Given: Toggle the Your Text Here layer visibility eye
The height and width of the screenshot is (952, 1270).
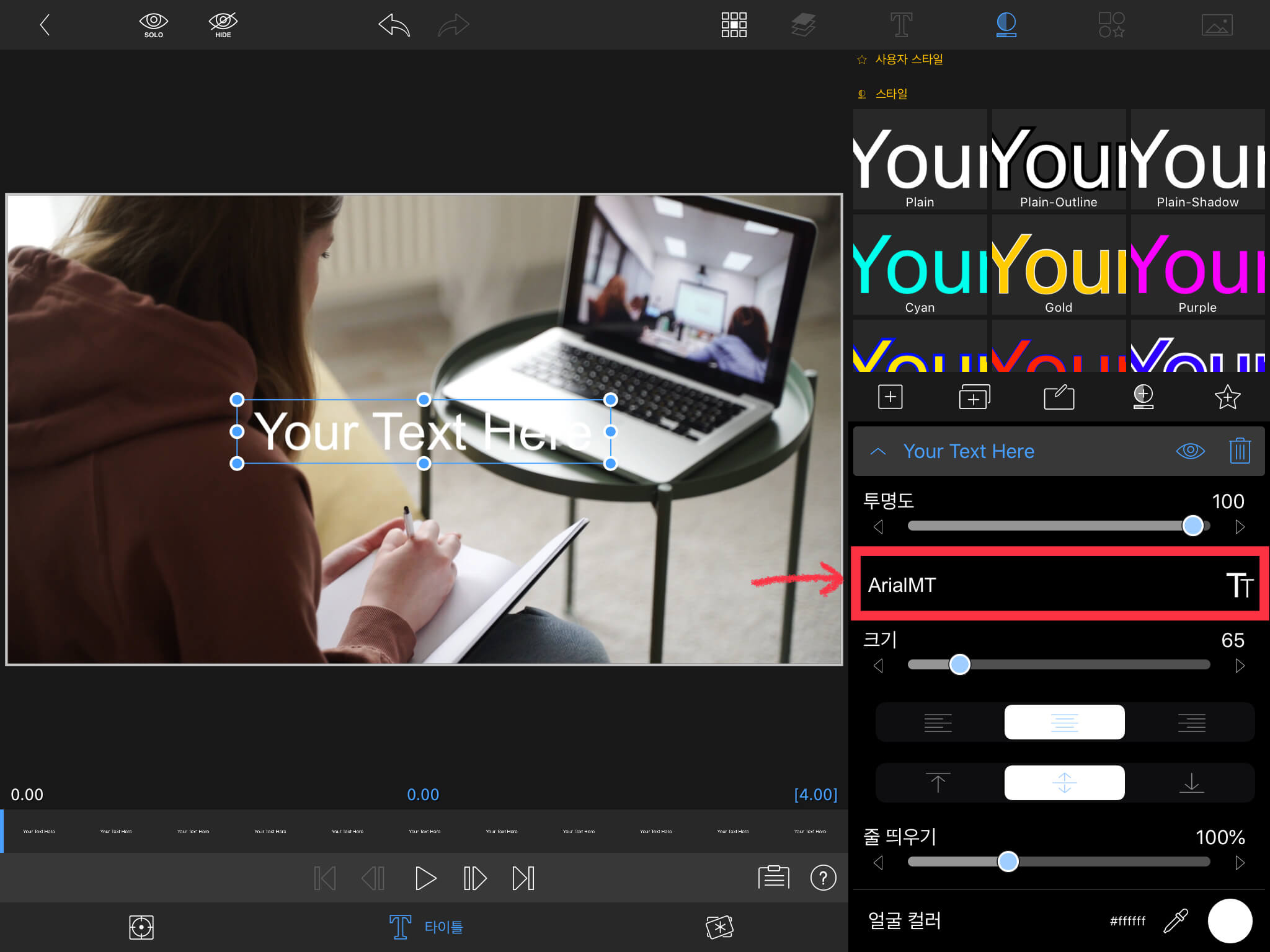Looking at the screenshot, I should [1190, 451].
